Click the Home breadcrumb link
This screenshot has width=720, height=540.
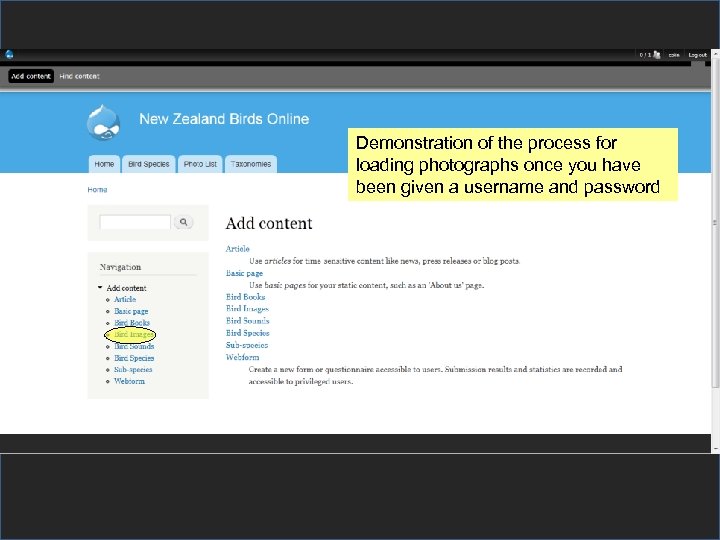[97, 190]
